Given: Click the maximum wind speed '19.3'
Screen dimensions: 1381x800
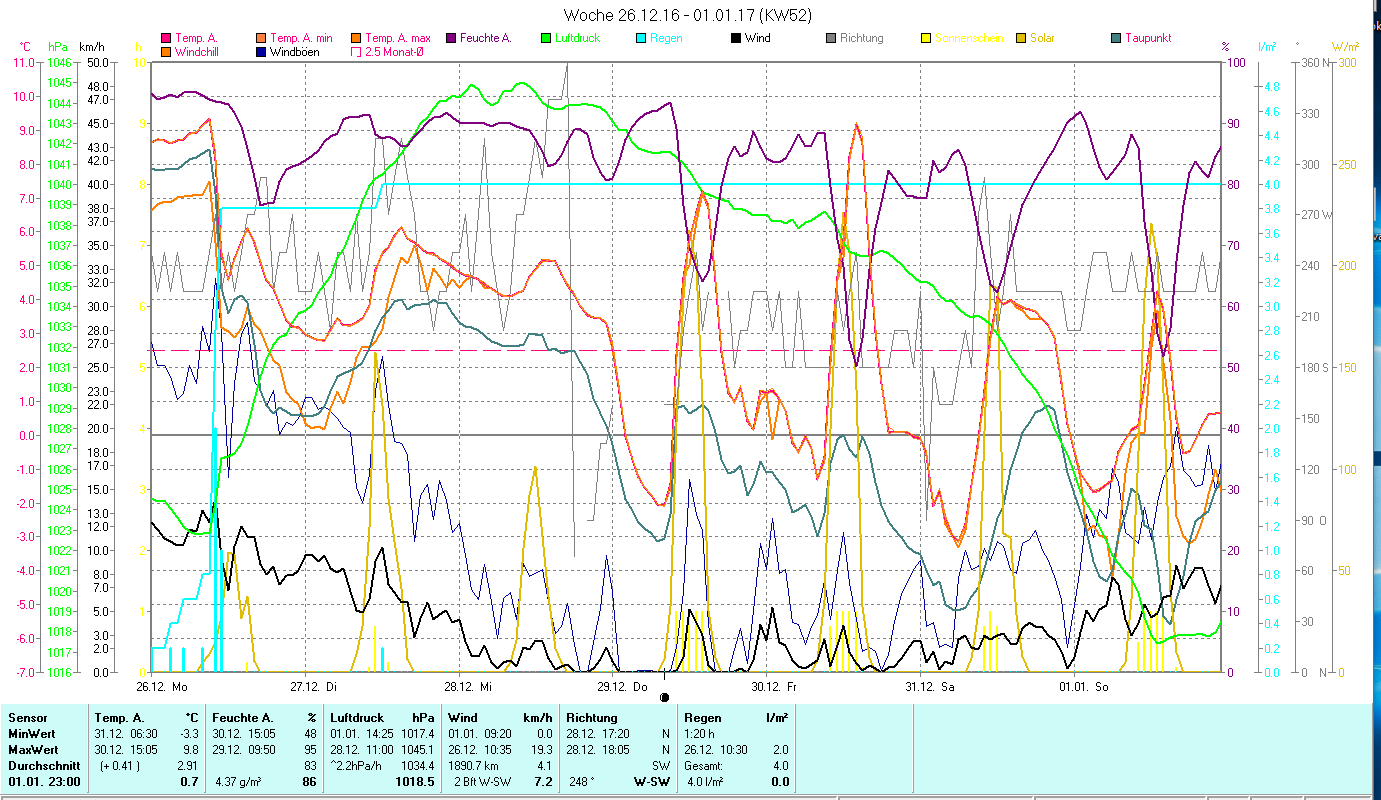Looking at the screenshot, I should [541, 750].
